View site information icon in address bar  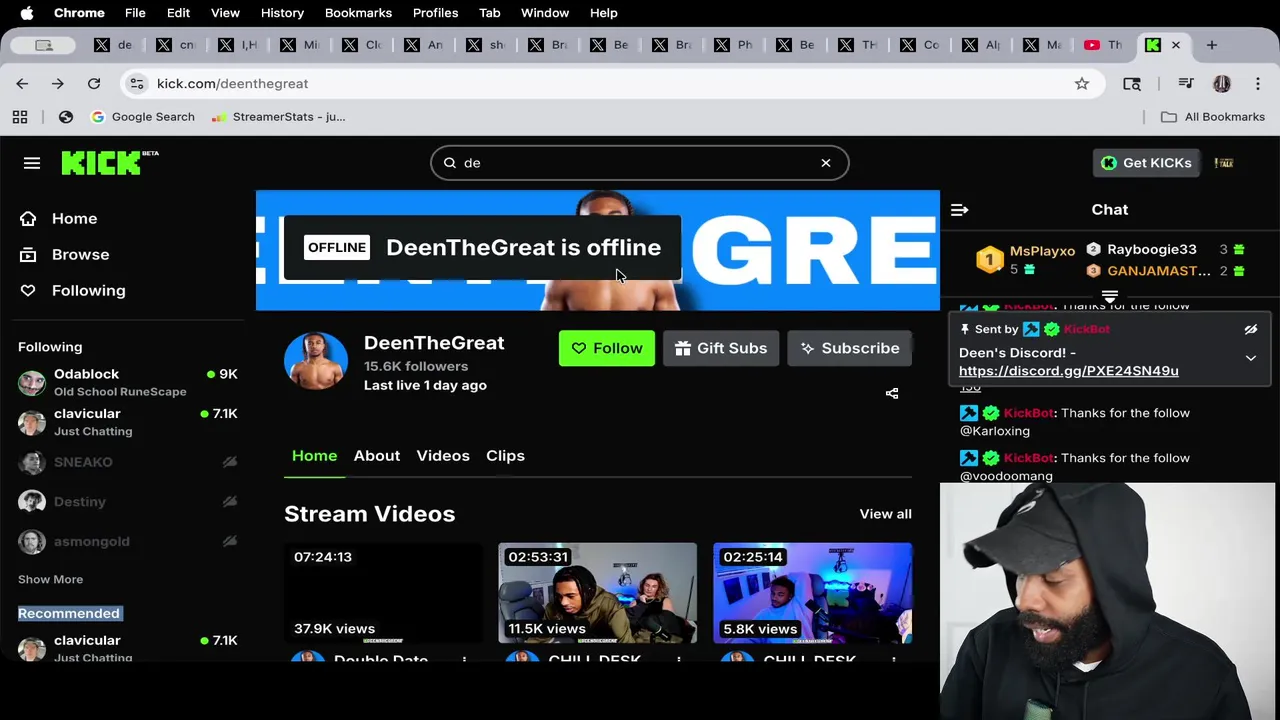point(137,84)
